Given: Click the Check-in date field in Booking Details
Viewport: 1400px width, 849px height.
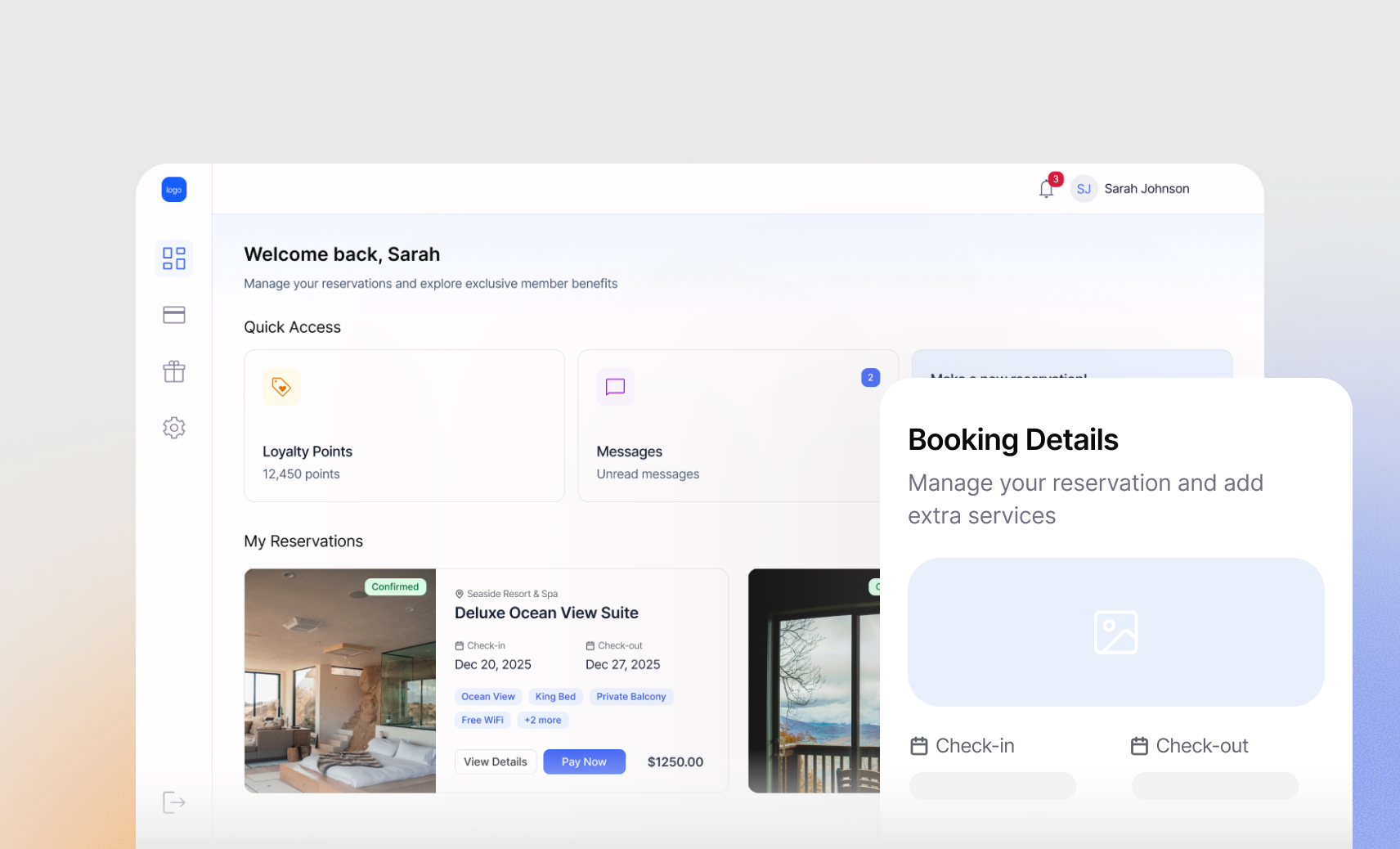Looking at the screenshot, I should 992,786.
